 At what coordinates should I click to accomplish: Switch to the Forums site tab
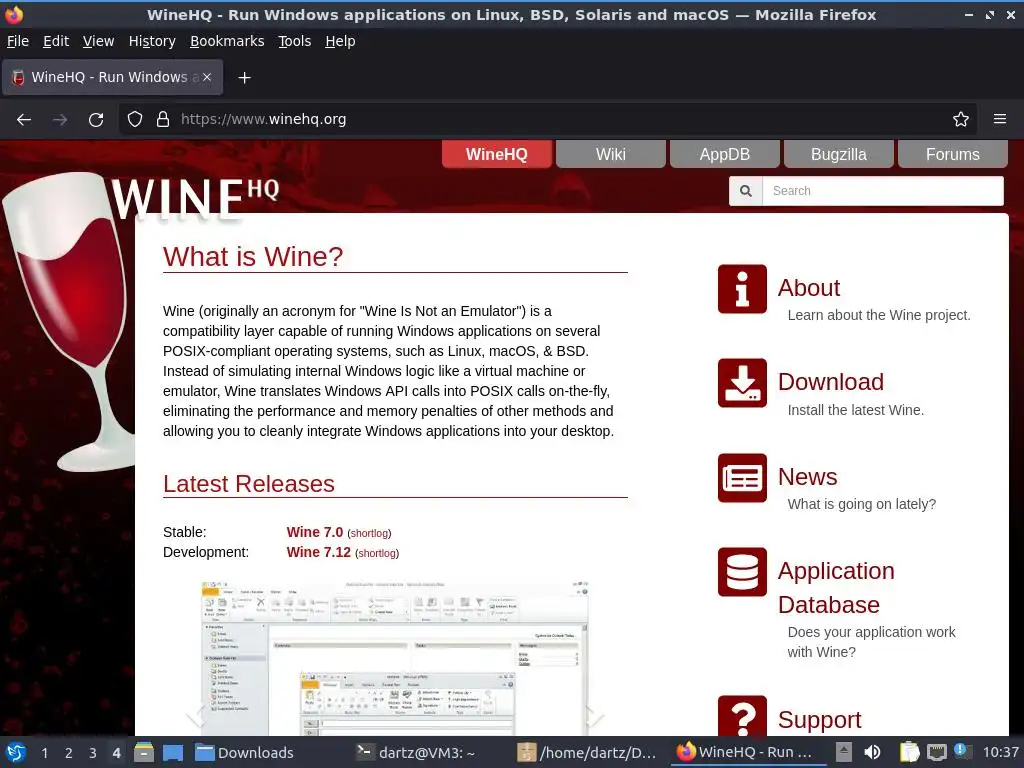click(952, 155)
